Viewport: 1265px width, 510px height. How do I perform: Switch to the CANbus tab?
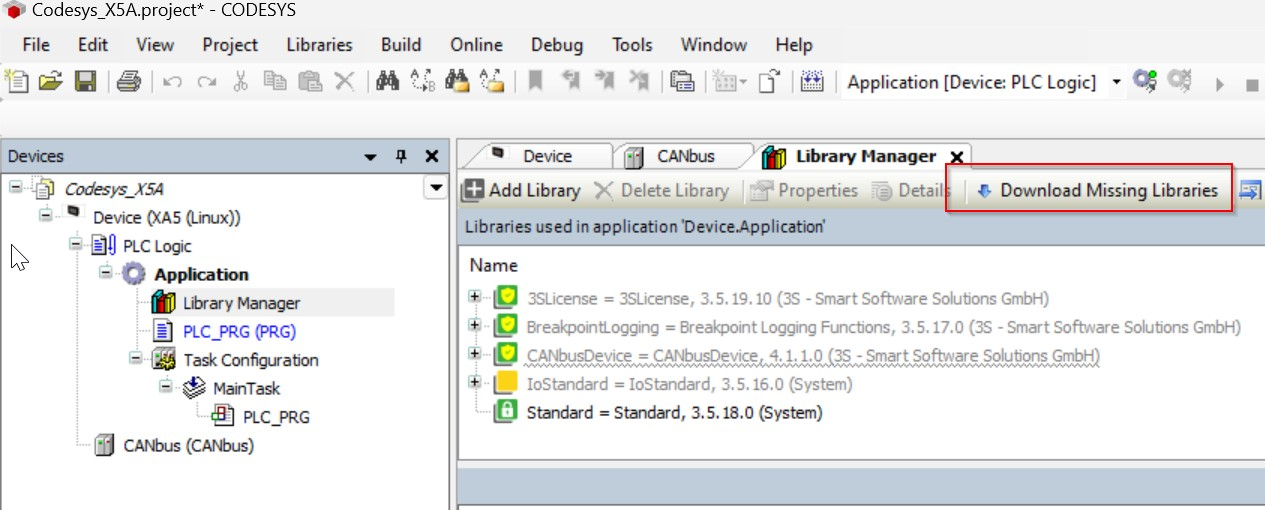tap(682, 156)
